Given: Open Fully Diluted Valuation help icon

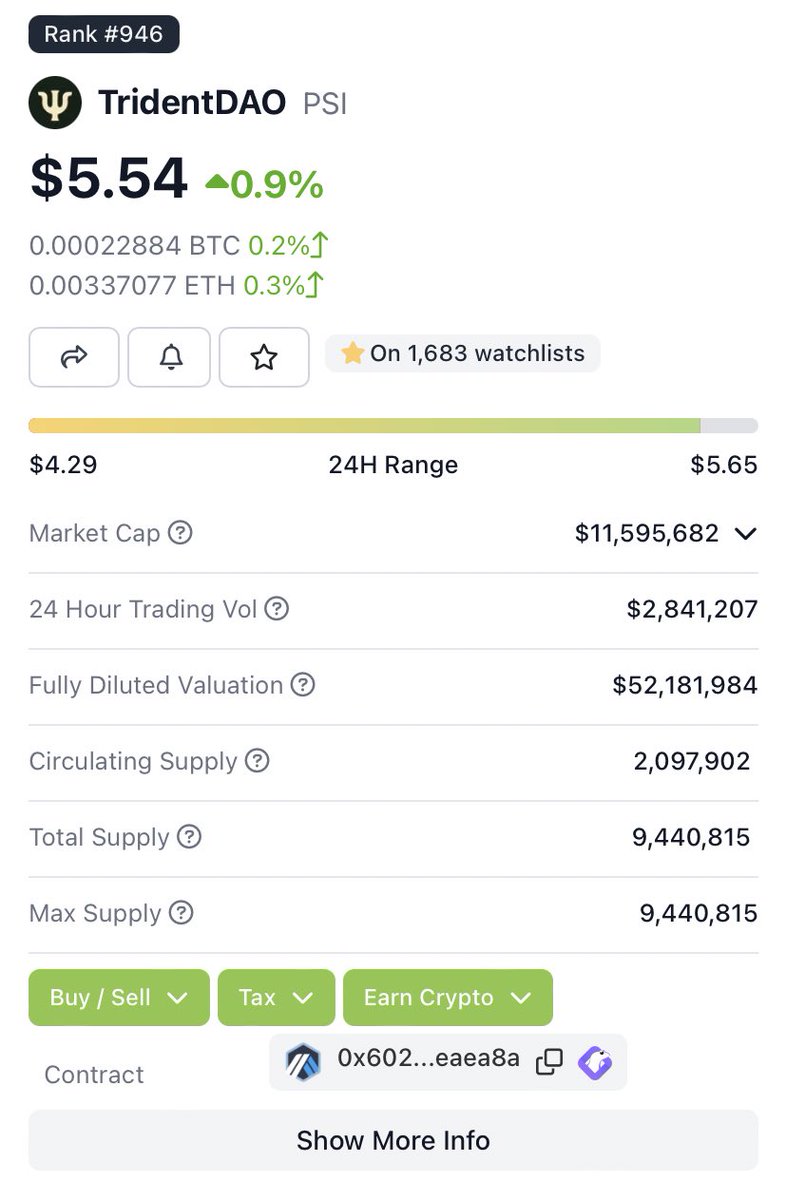Looking at the screenshot, I should [303, 685].
